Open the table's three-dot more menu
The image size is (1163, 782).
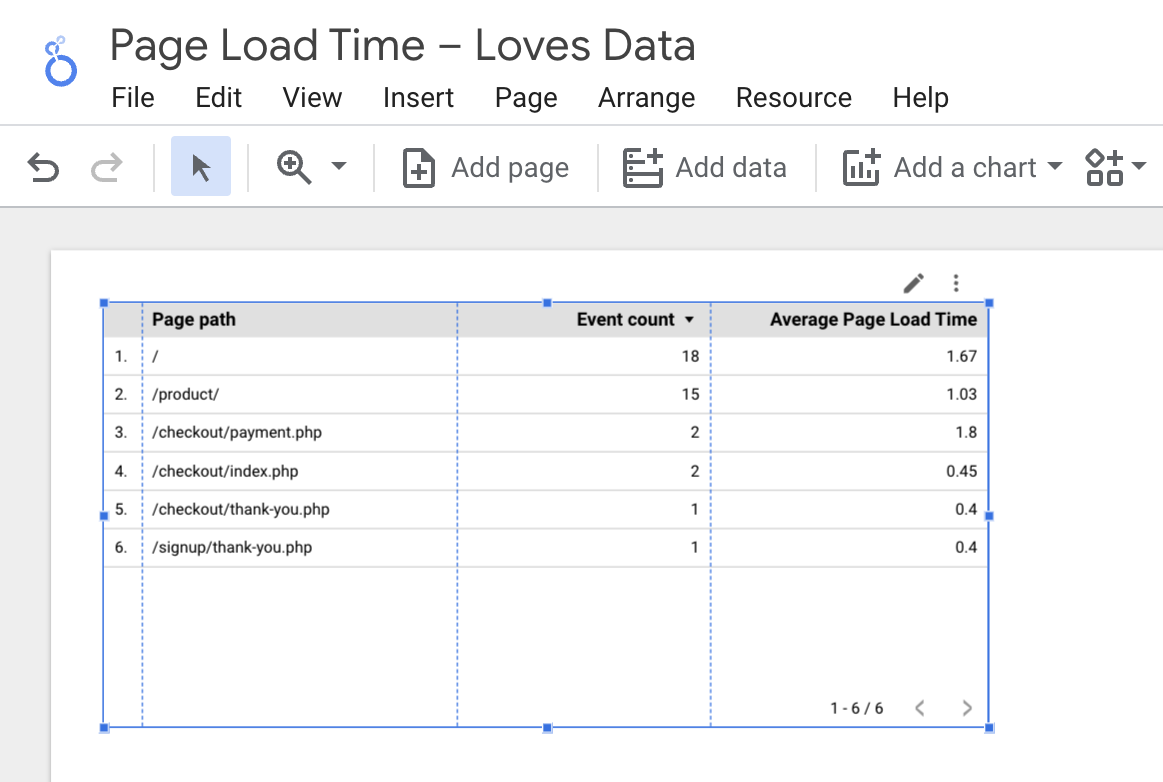956,283
